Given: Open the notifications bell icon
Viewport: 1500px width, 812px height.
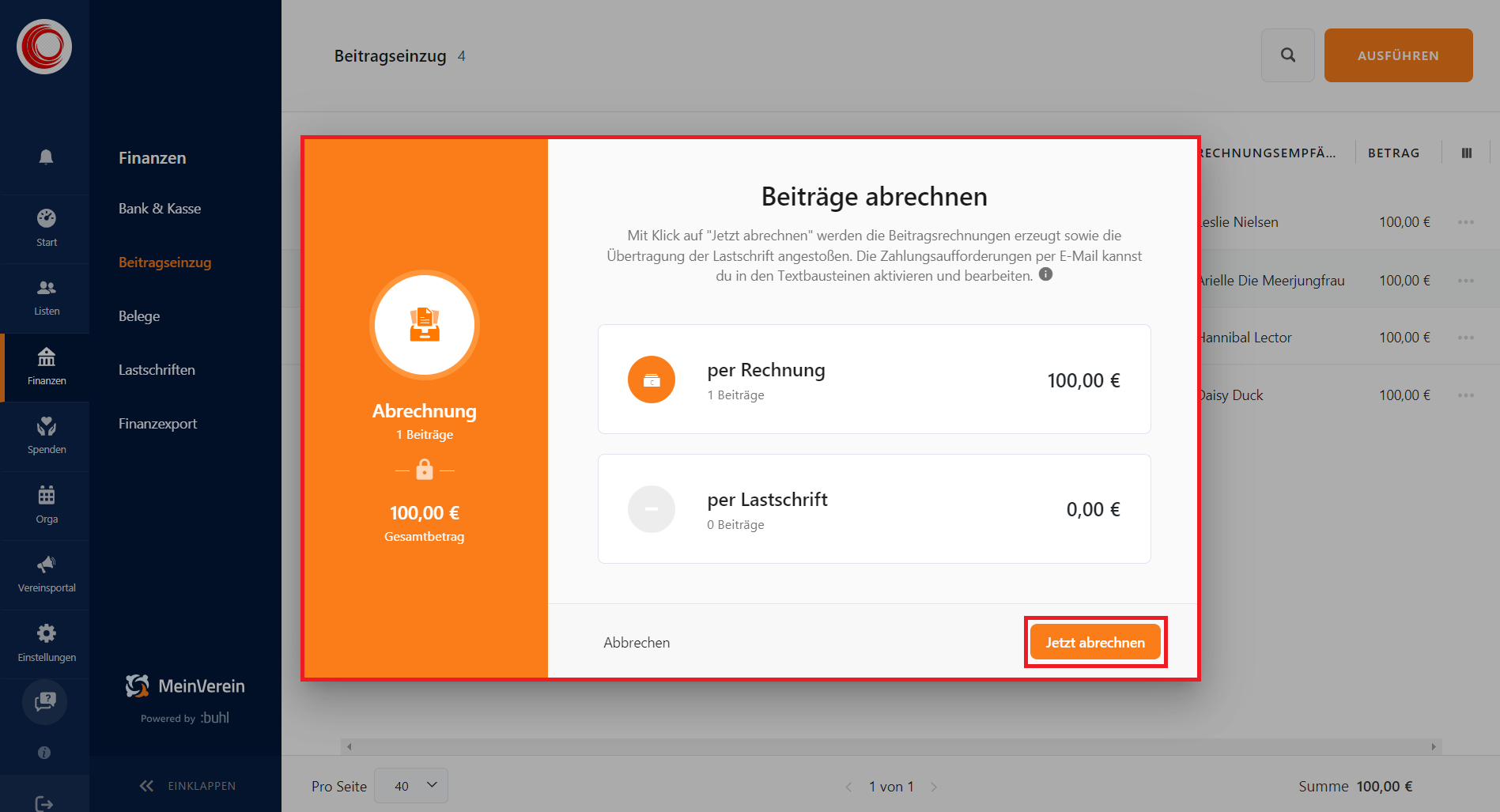Looking at the screenshot, I should pos(46,157).
